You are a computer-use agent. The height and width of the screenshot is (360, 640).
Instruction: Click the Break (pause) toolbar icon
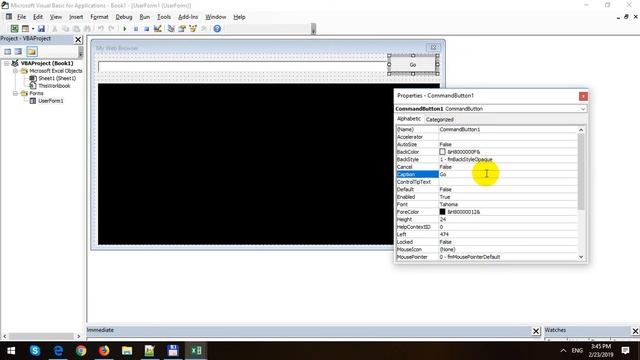coord(136,29)
